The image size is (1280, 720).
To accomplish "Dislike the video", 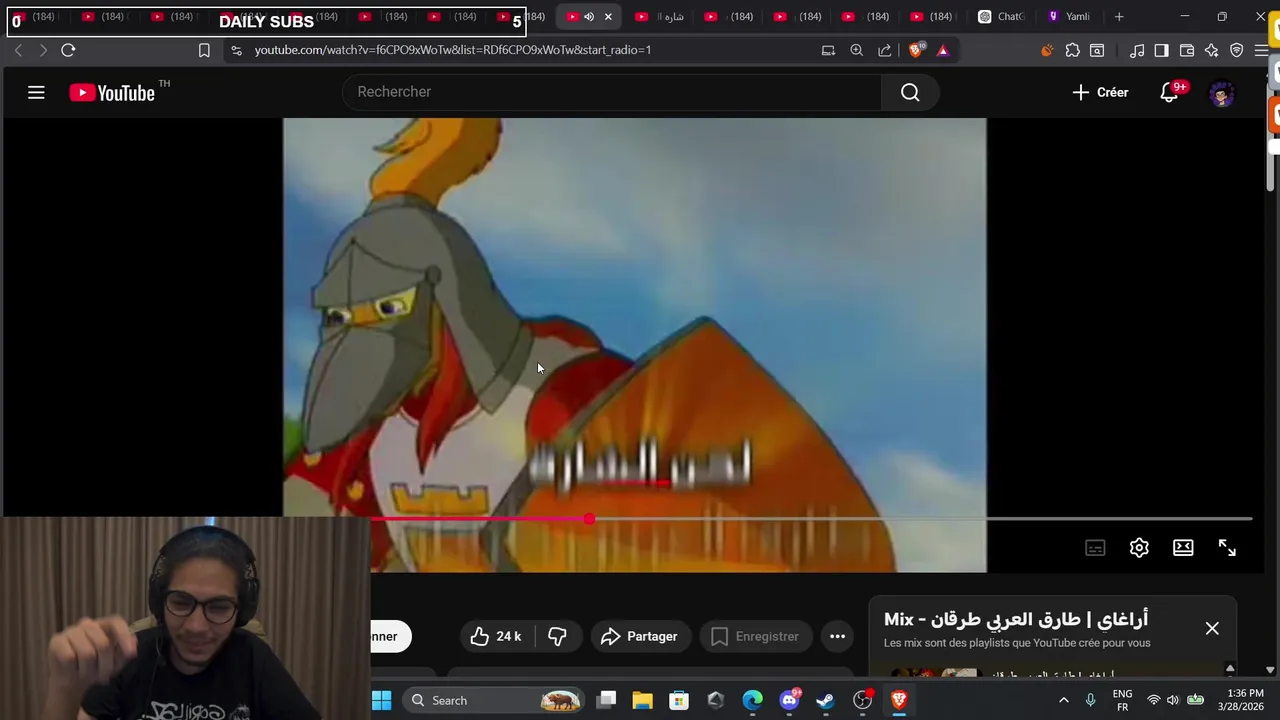I will (x=557, y=636).
